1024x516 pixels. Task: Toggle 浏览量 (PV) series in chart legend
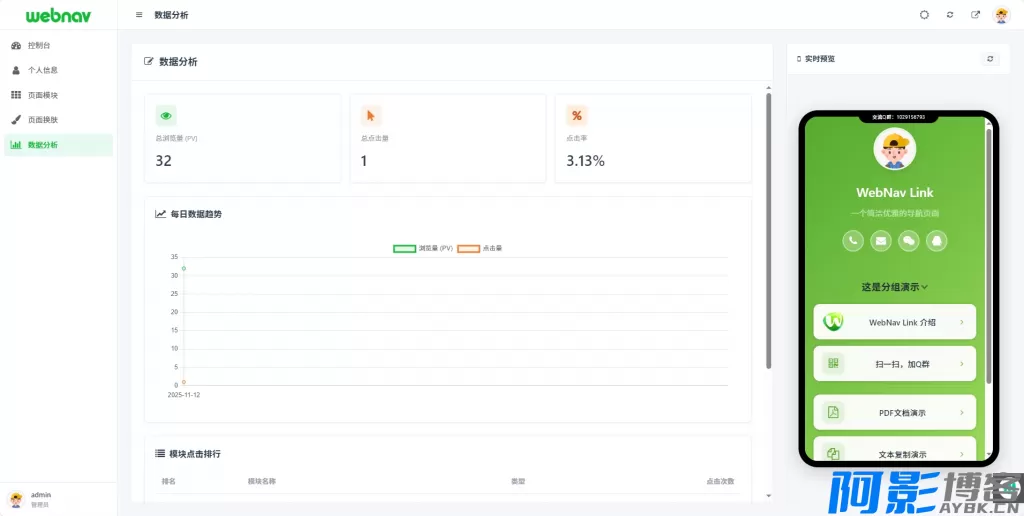click(423, 248)
